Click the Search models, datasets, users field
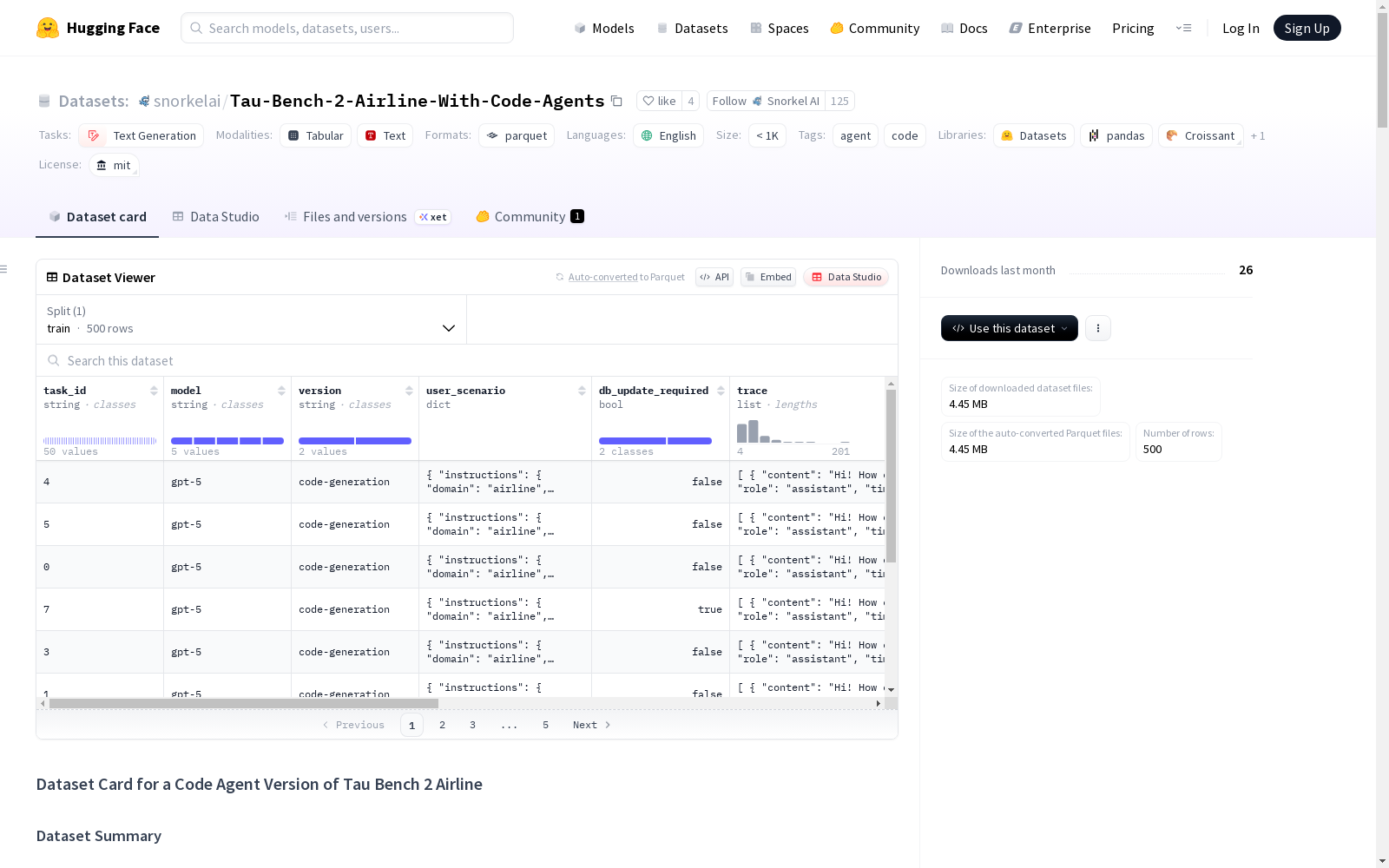Image resolution: width=1389 pixels, height=868 pixels. point(347,28)
